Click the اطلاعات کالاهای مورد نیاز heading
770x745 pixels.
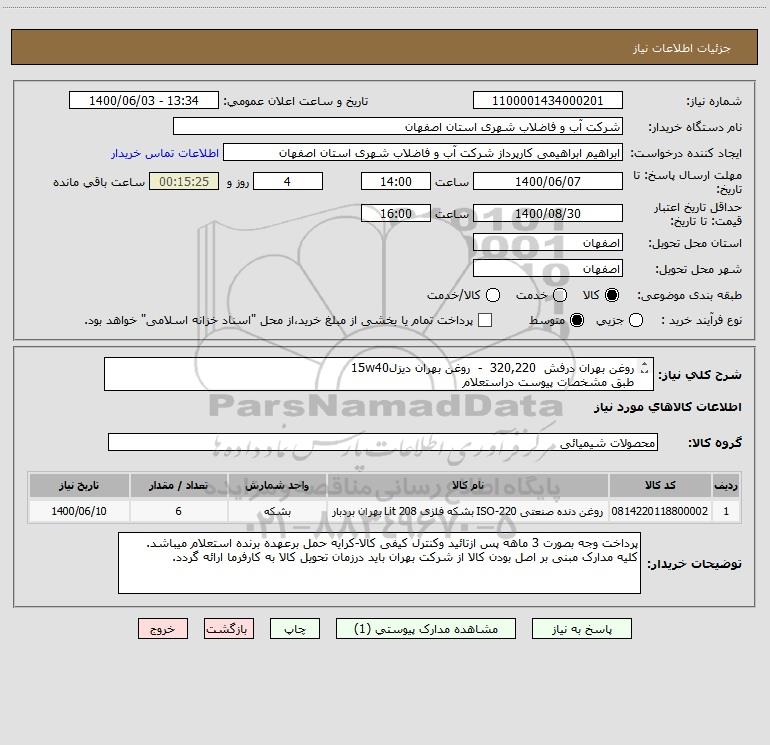pos(668,407)
